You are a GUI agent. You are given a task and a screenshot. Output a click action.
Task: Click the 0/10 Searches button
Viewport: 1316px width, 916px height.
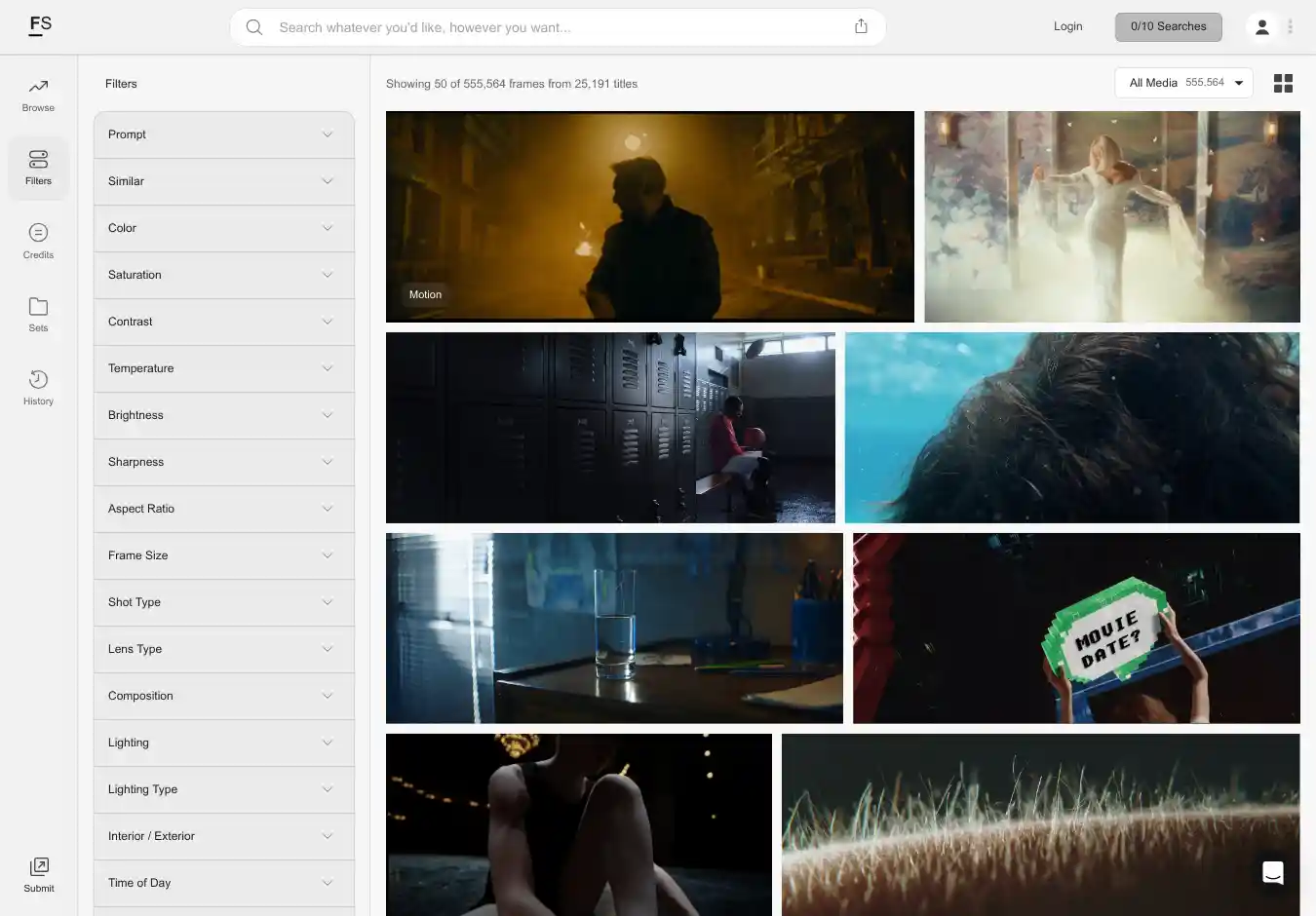(1168, 26)
